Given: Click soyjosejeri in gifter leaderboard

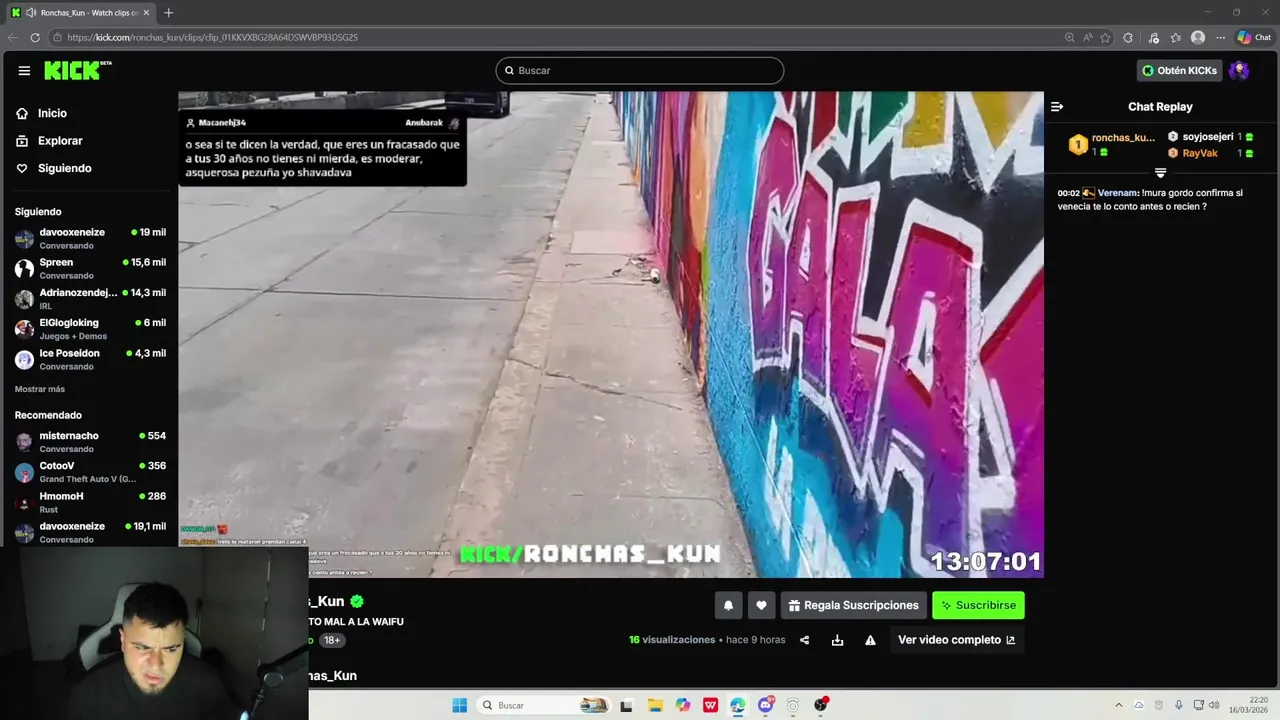Looking at the screenshot, I should coord(1208,137).
